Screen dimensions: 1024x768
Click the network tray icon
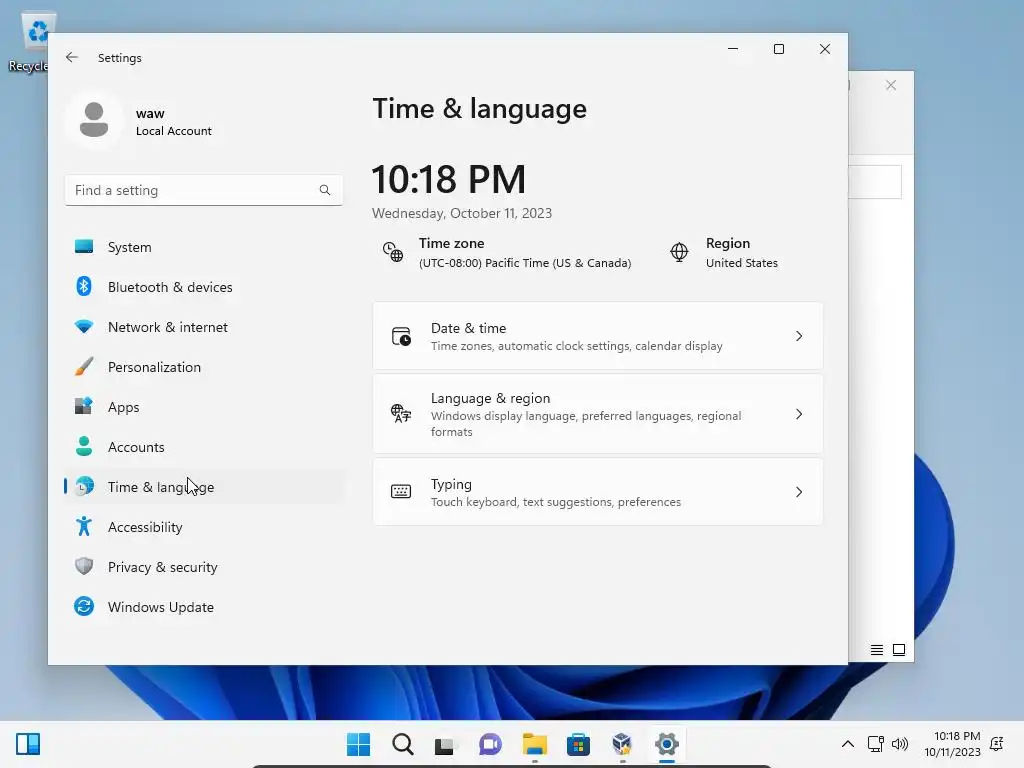coord(875,744)
